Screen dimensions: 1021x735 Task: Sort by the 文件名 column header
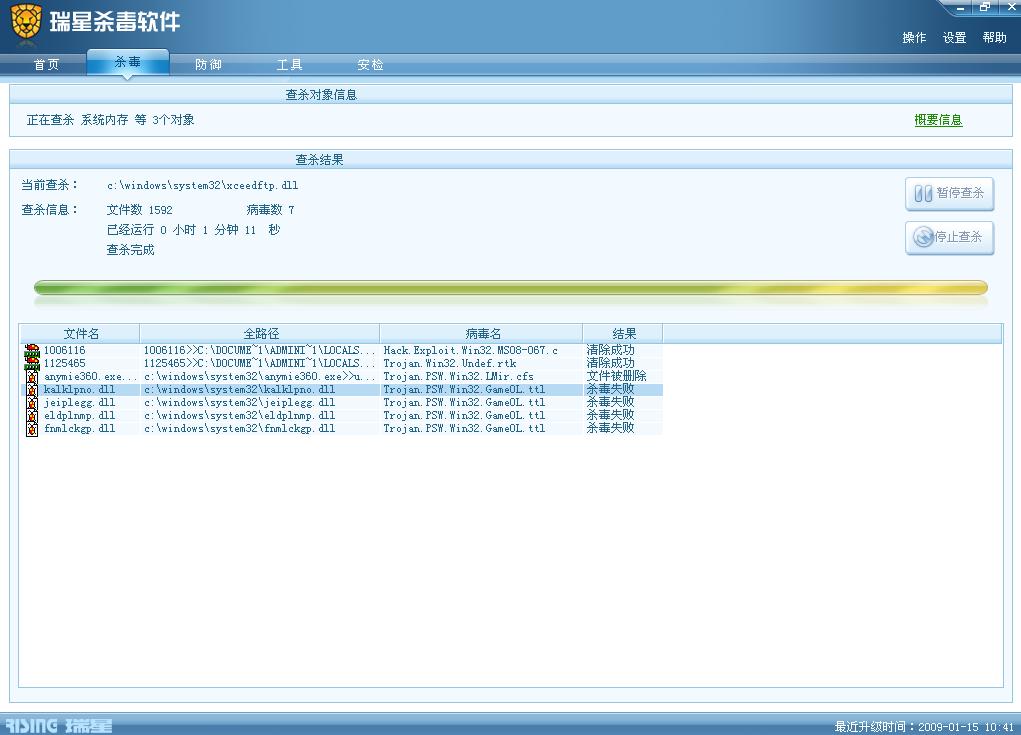tap(81, 333)
